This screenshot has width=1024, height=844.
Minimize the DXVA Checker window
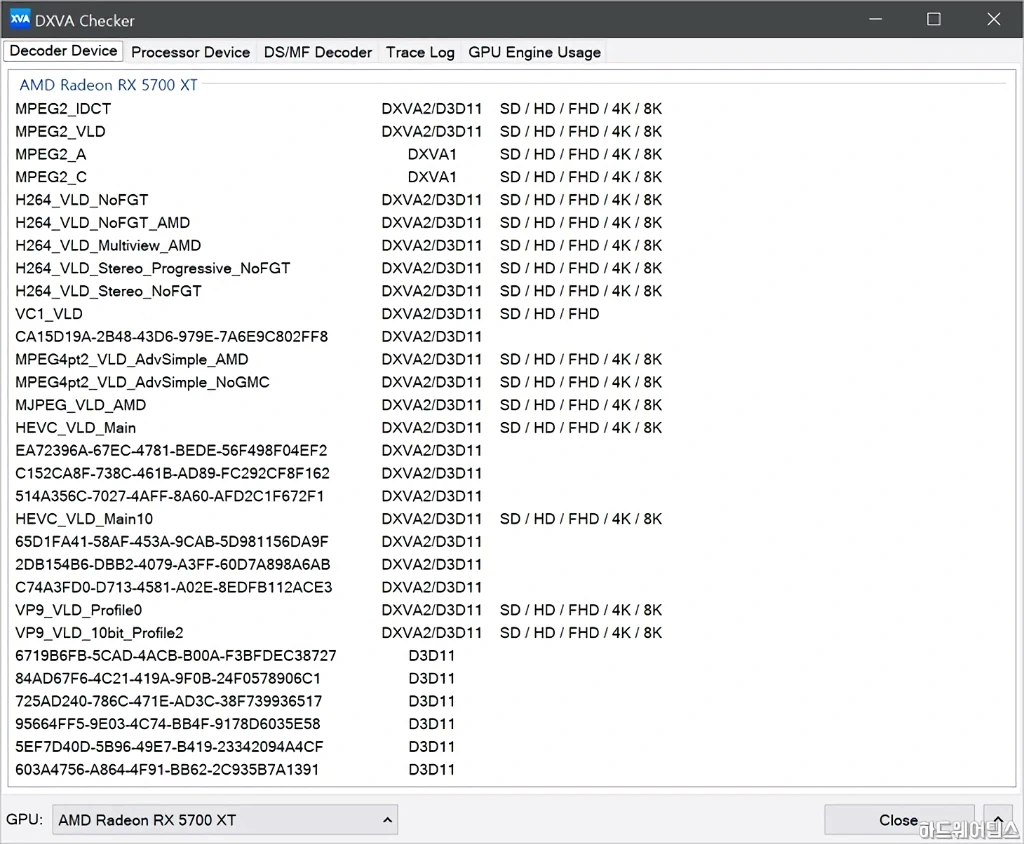point(875,19)
